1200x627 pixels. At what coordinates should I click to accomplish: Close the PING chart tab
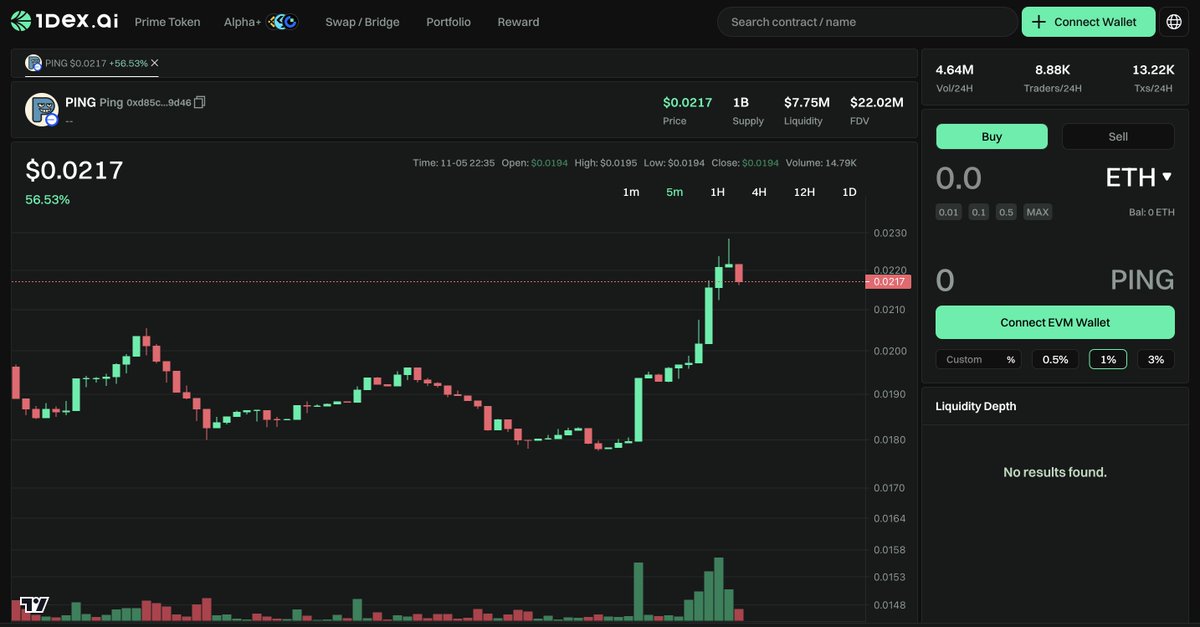coord(154,61)
